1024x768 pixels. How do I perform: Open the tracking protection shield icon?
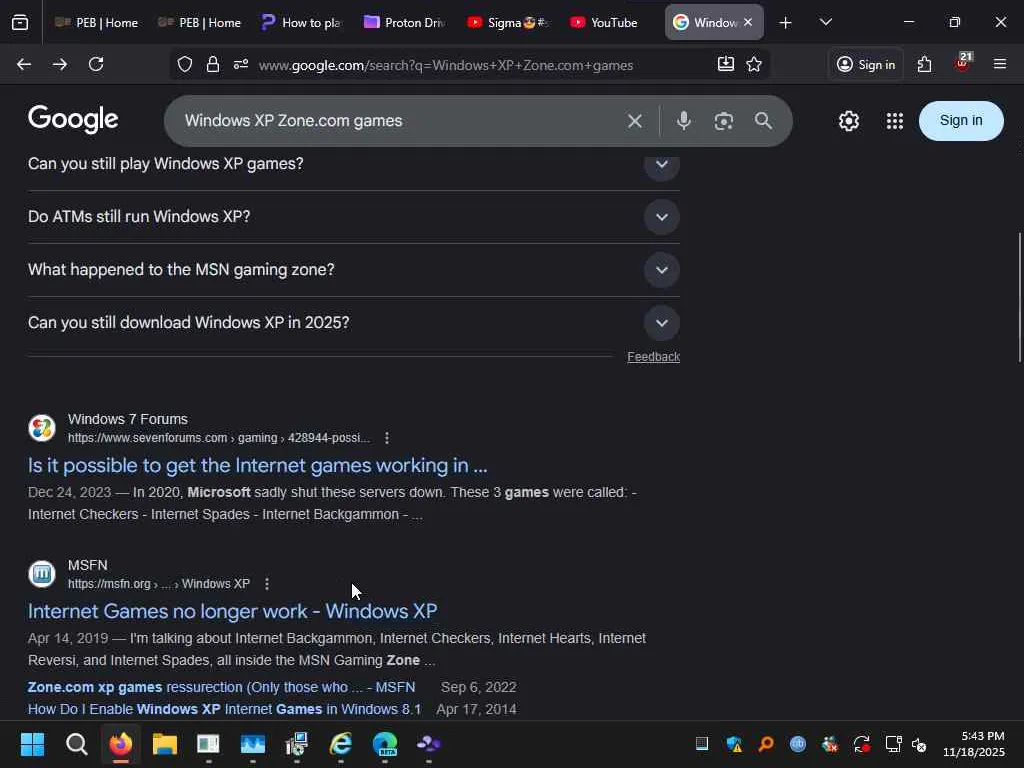[x=185, y=64]
